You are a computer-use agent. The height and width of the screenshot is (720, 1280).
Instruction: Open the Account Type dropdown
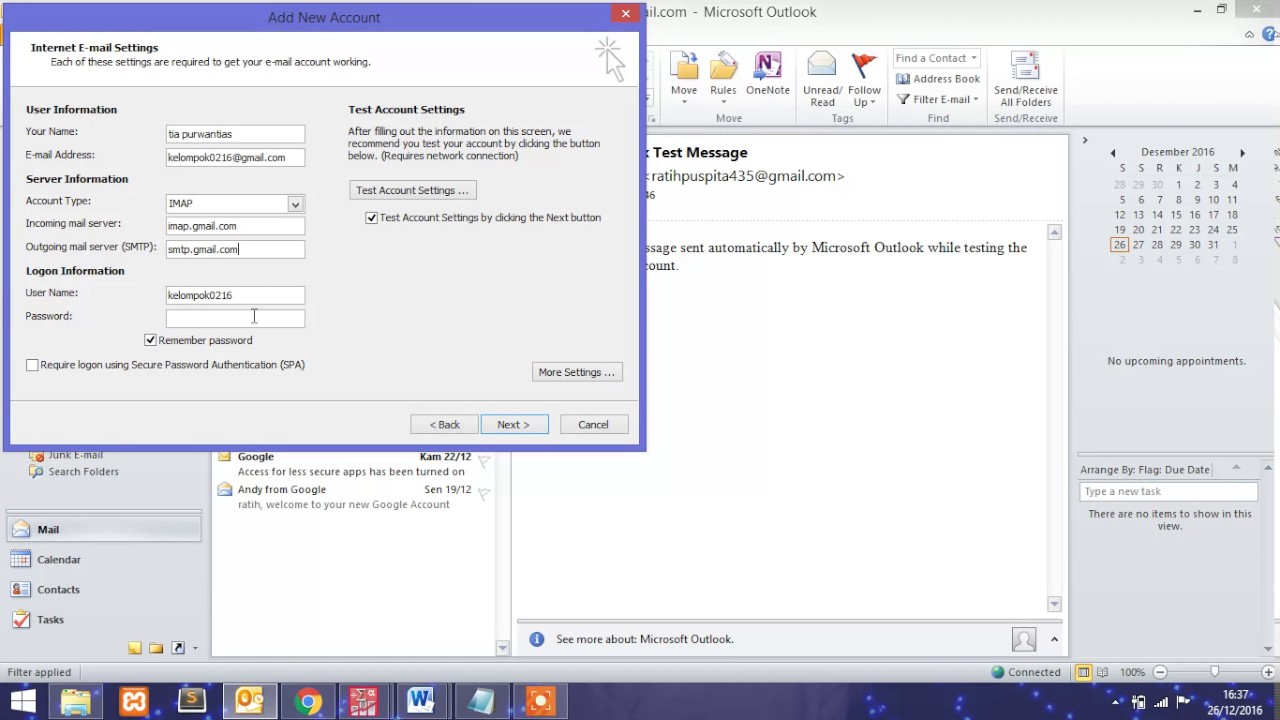[x=295, y=204]
